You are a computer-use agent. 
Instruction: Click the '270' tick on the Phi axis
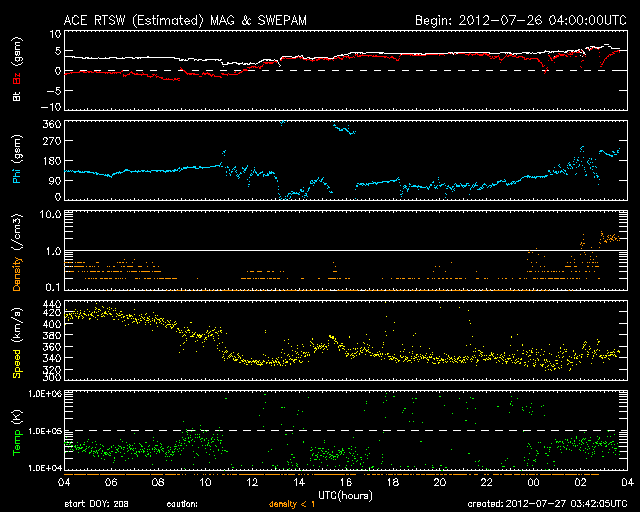tap(52, 141)
